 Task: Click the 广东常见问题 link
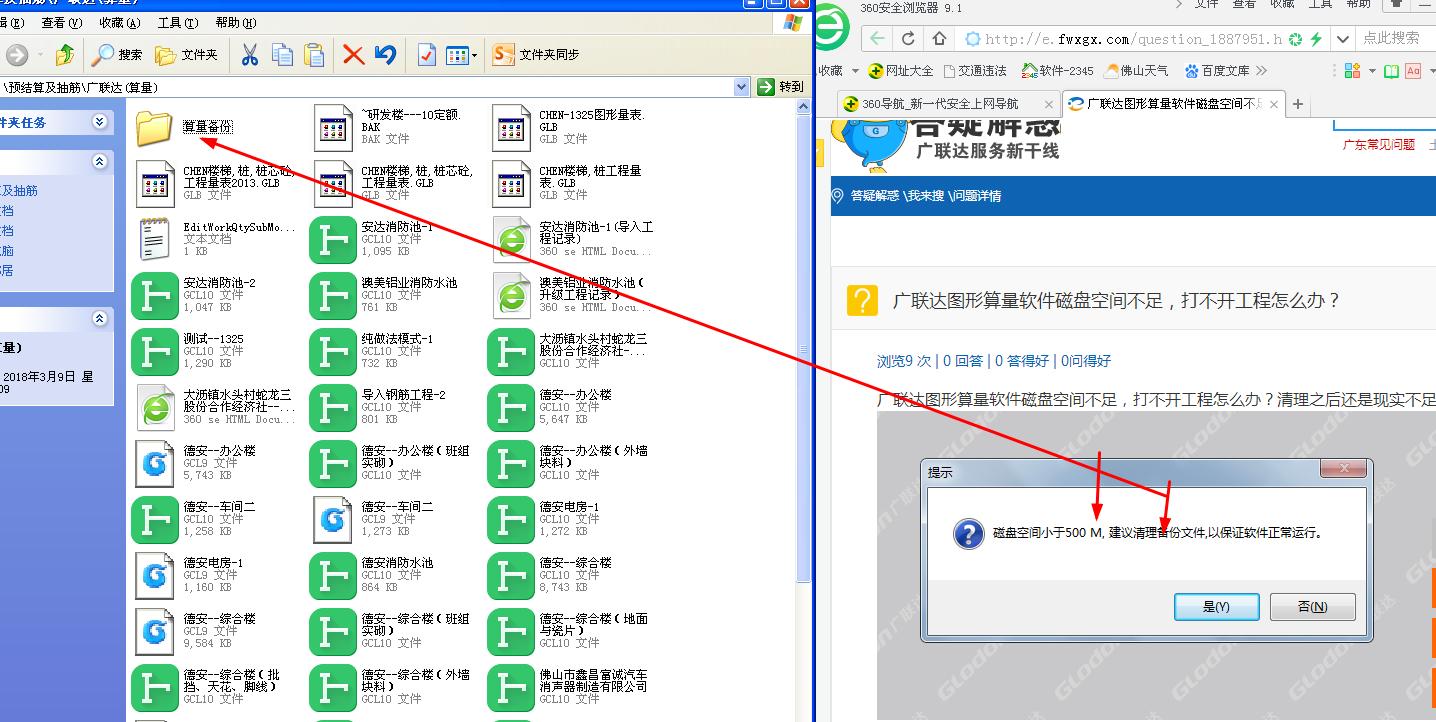[1379, 145]
